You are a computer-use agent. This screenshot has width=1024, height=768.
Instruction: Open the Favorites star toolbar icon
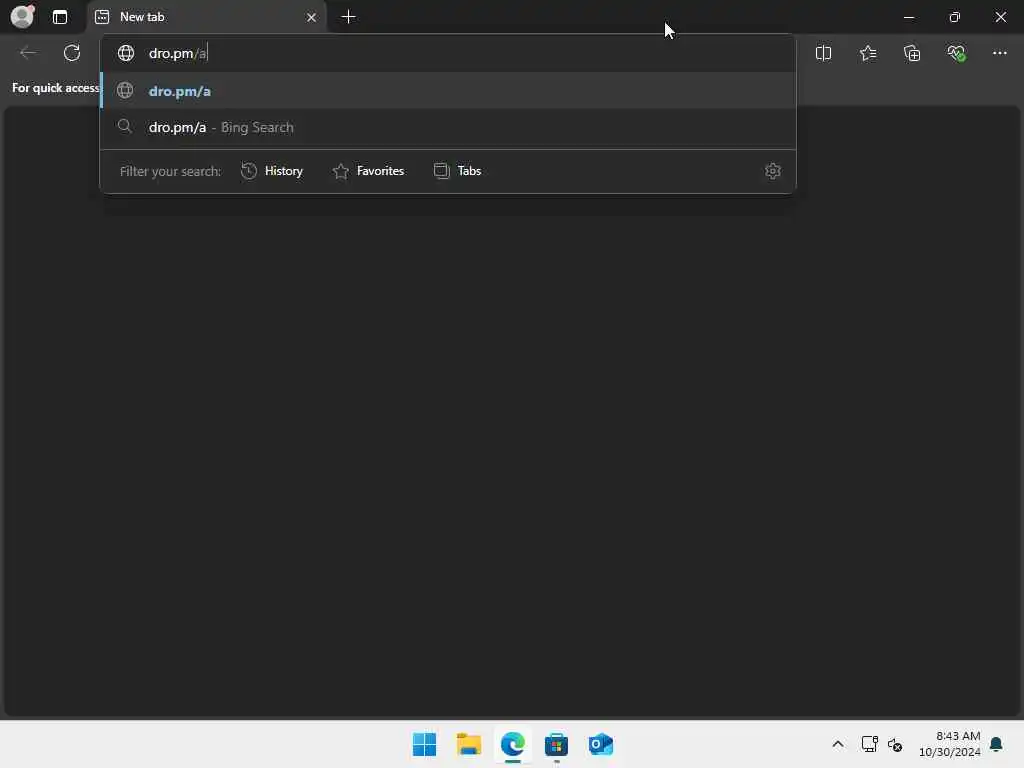868,53
